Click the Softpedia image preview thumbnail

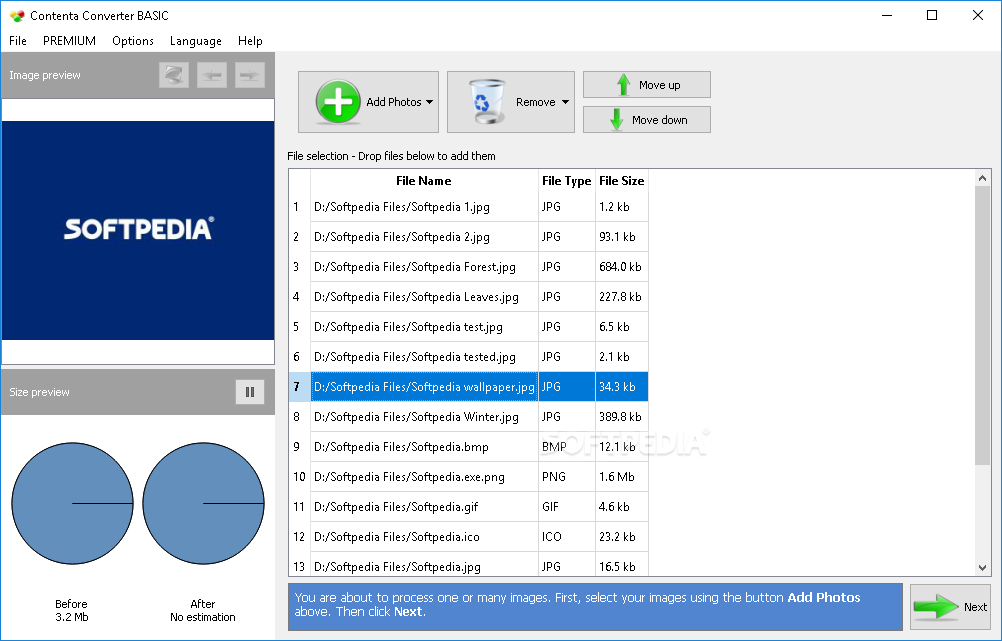138,231
